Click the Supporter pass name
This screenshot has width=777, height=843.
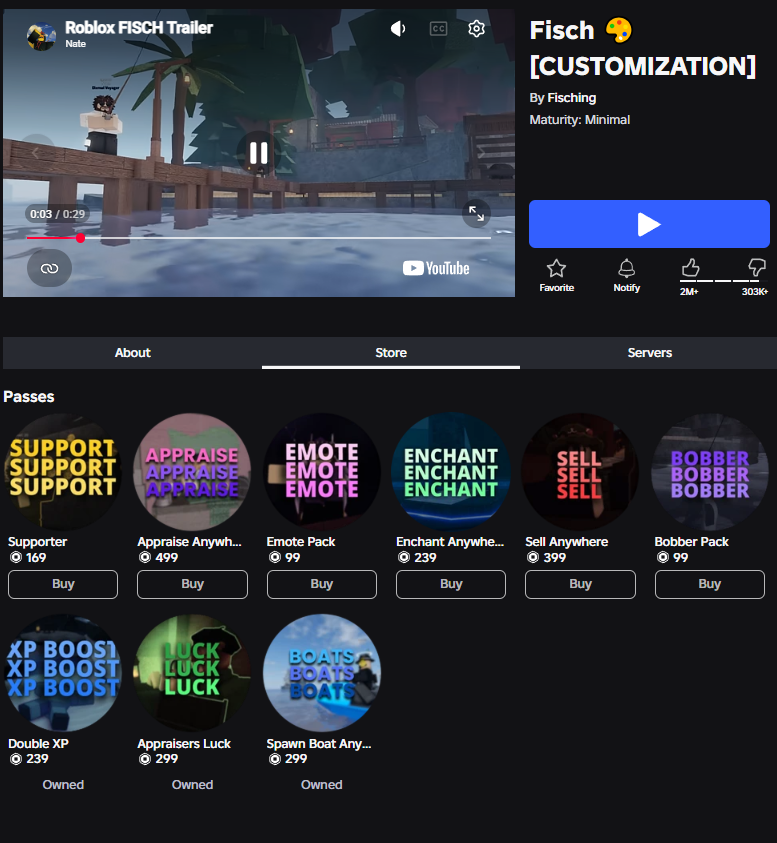pos(38,541)
